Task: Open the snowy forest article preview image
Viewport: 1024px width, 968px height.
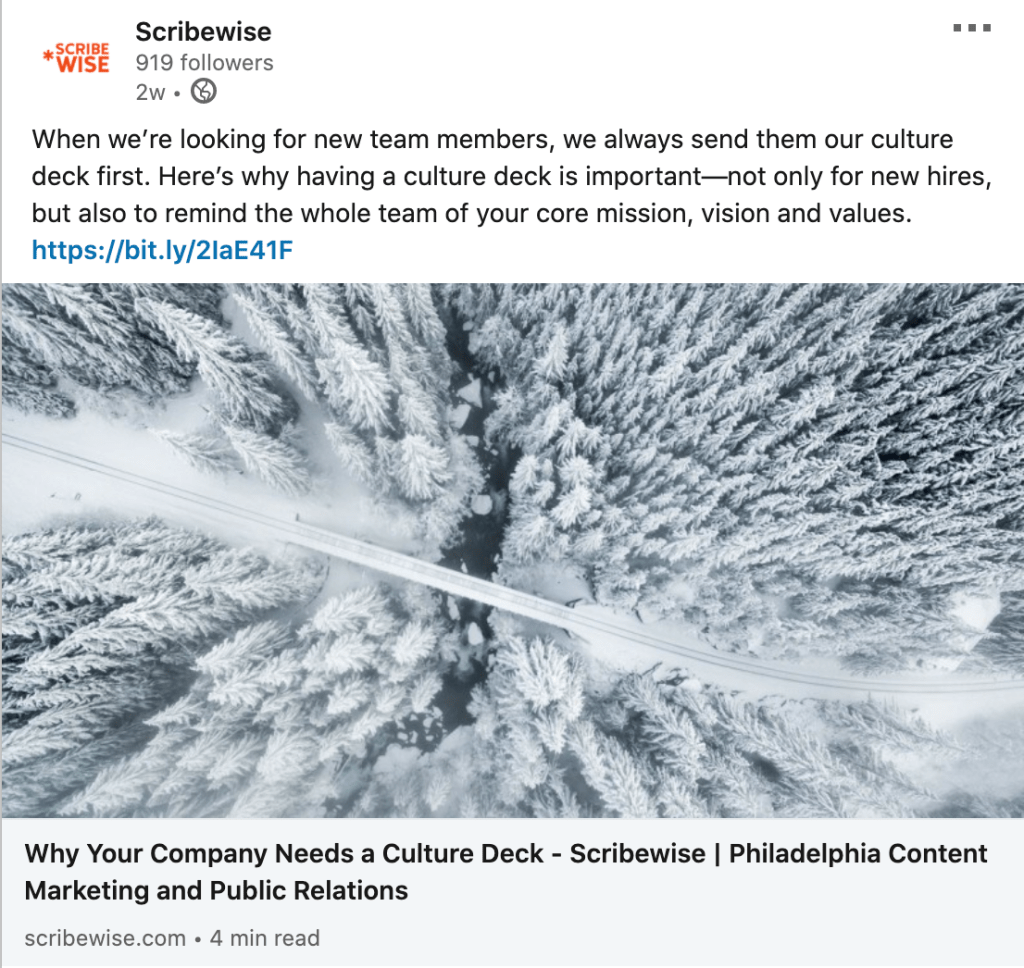Action: [x=513, y=550]
